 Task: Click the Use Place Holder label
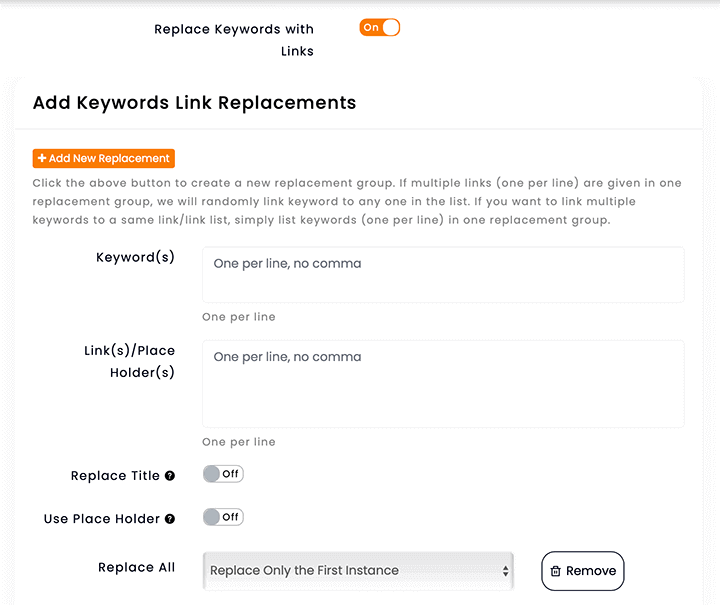tap(101, 519)
